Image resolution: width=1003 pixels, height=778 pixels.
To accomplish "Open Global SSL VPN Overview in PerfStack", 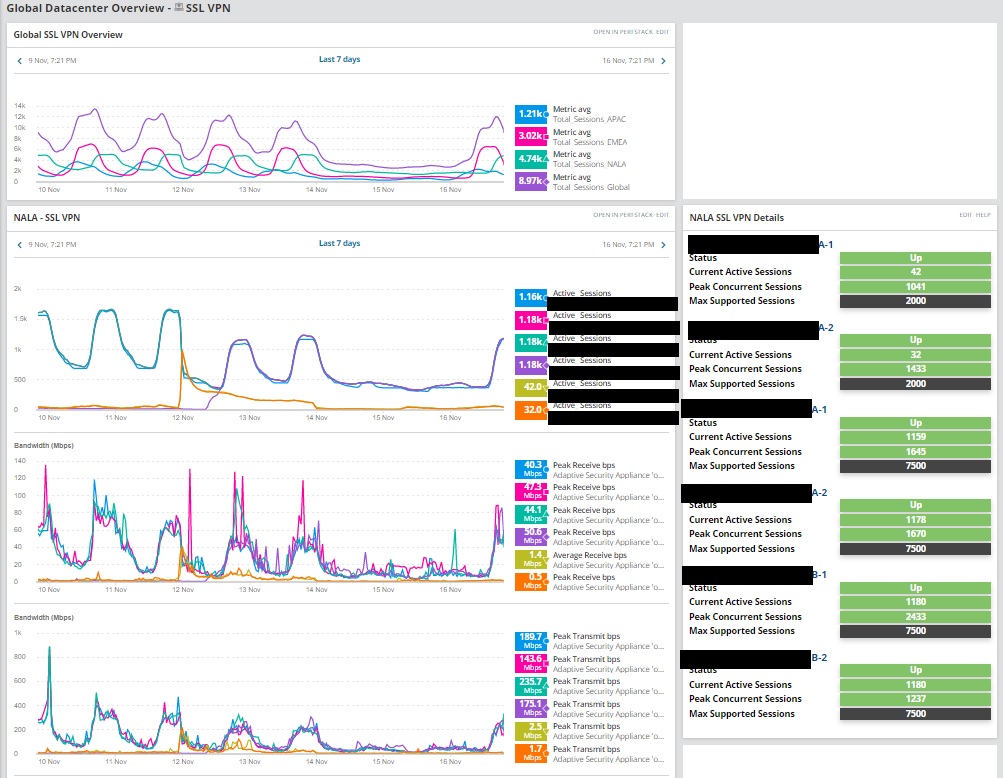I will click(622, 32).
